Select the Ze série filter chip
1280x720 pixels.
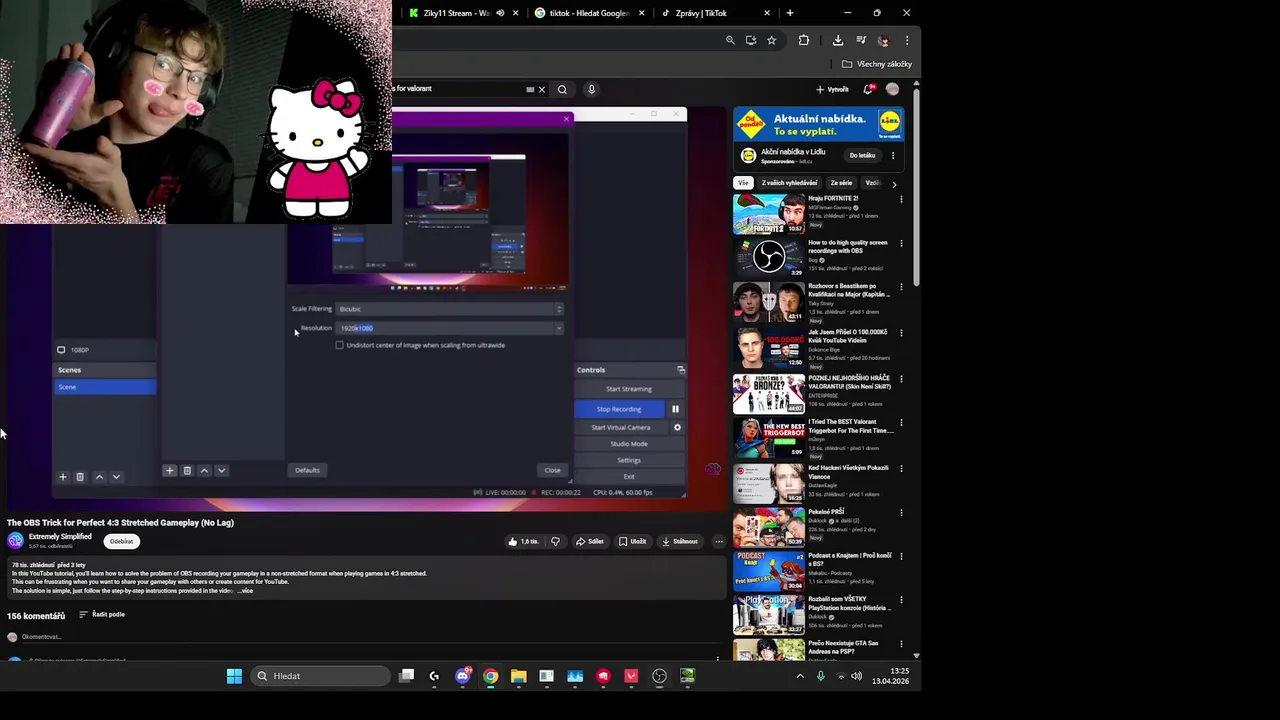(x=841, y=183)
